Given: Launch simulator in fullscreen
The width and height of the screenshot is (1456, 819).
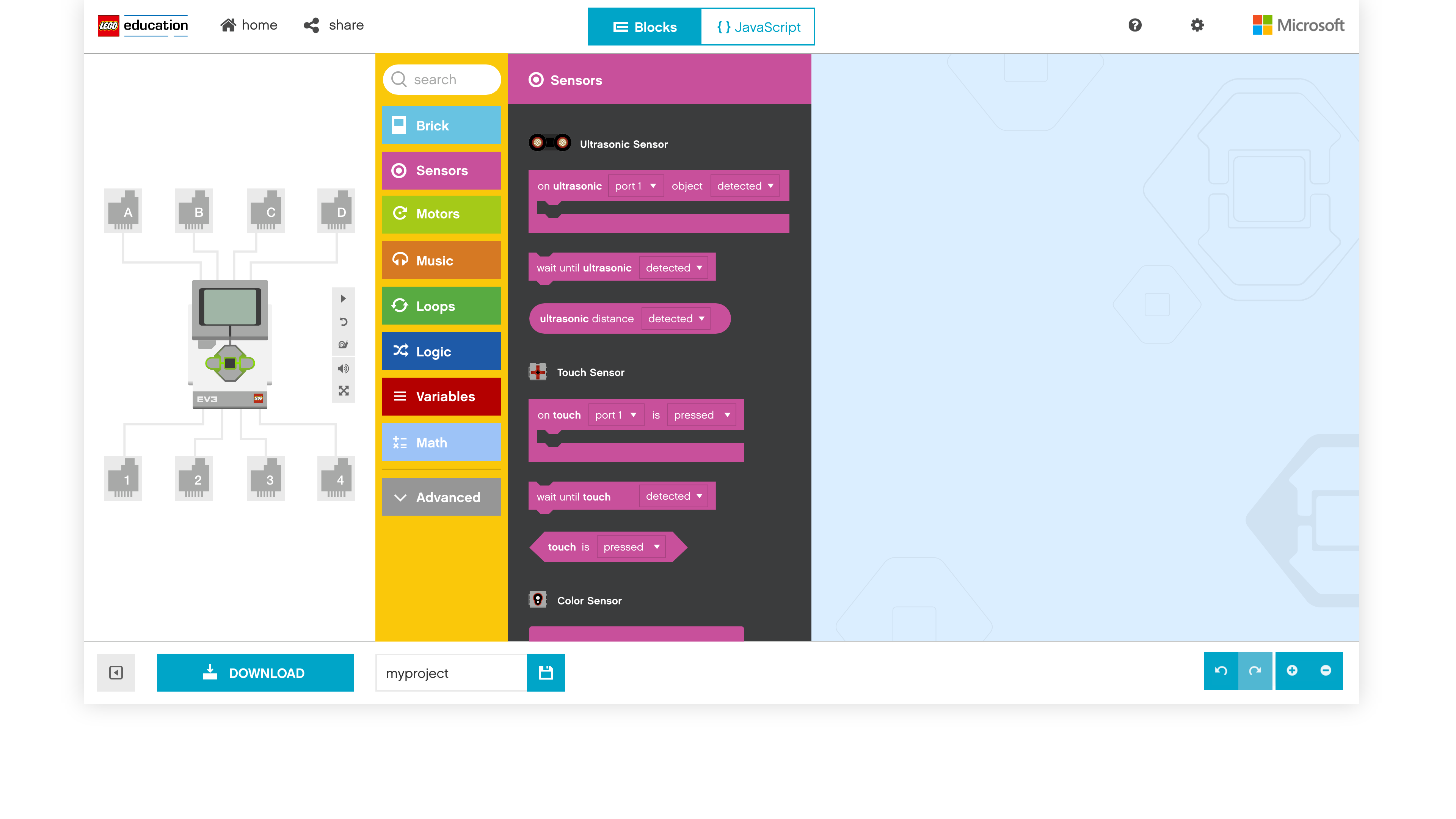Looking at the screenshot, I should 342,391.
